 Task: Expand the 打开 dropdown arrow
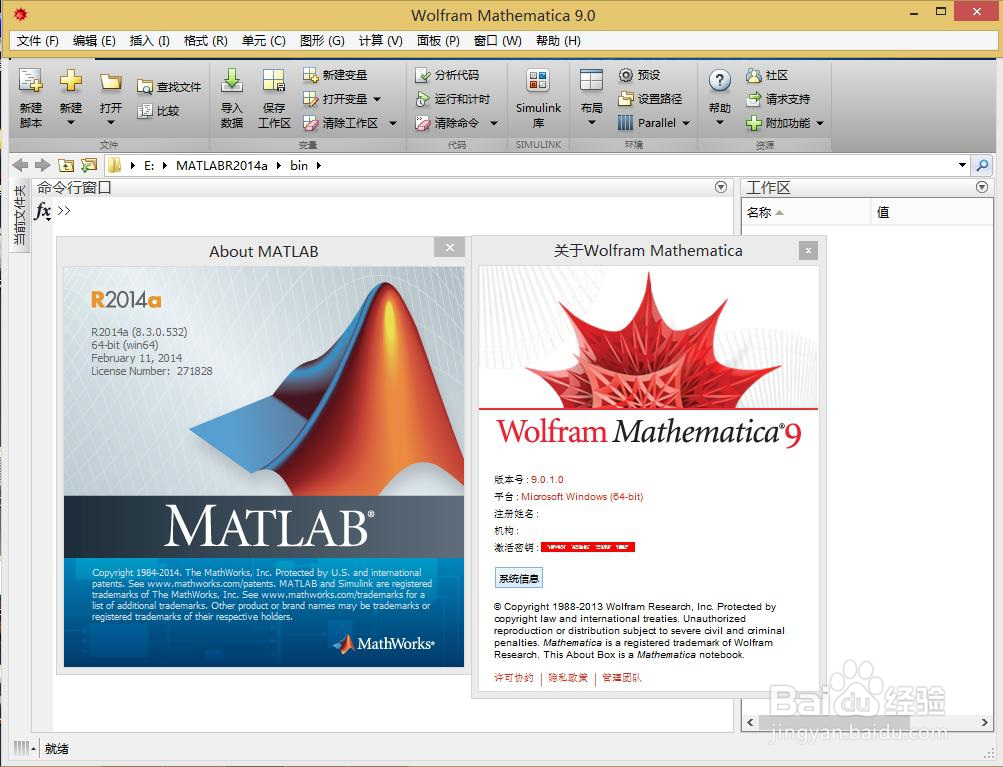pyautogui.click(x=111, y=122)
